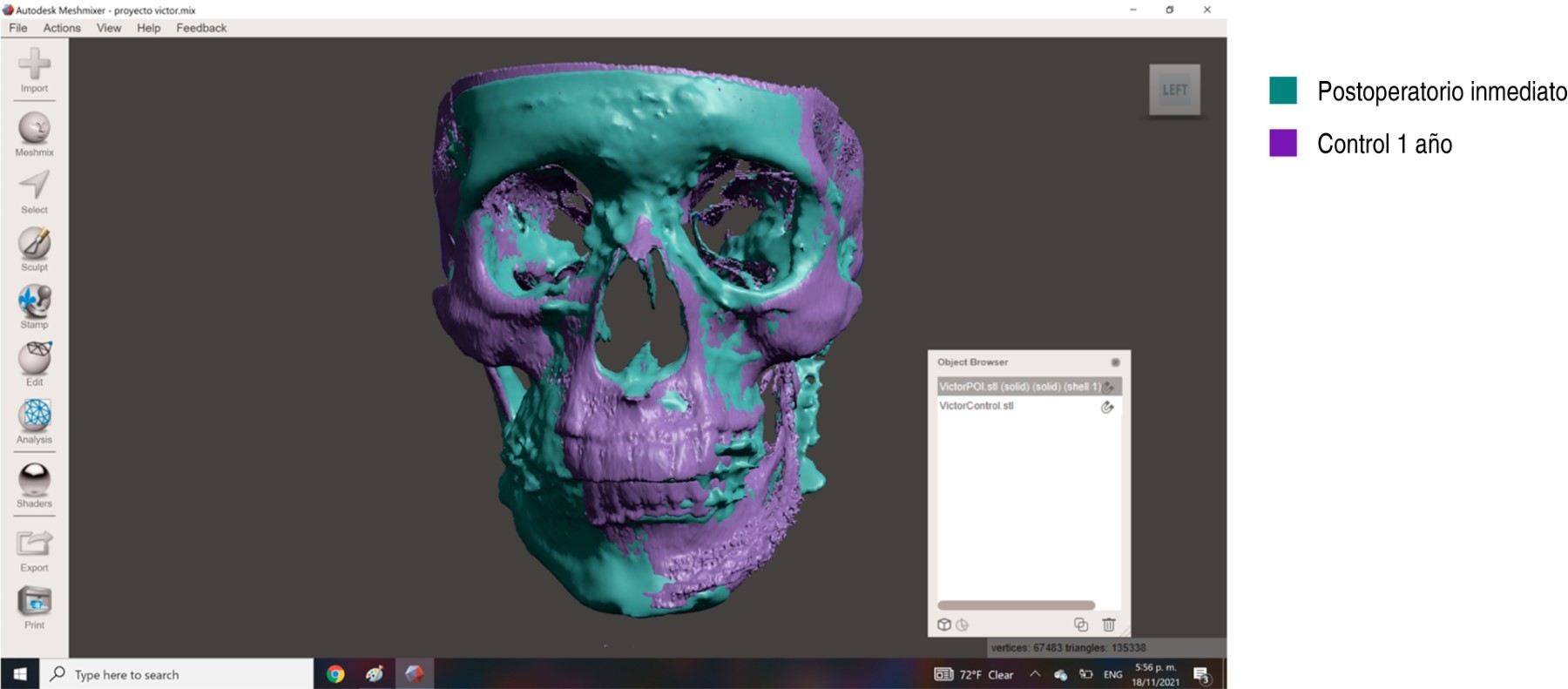Toggle visibility of VictorPOI.stl object
The height and width of the screenshot is (689, 1568).
tap(1108, 387)
